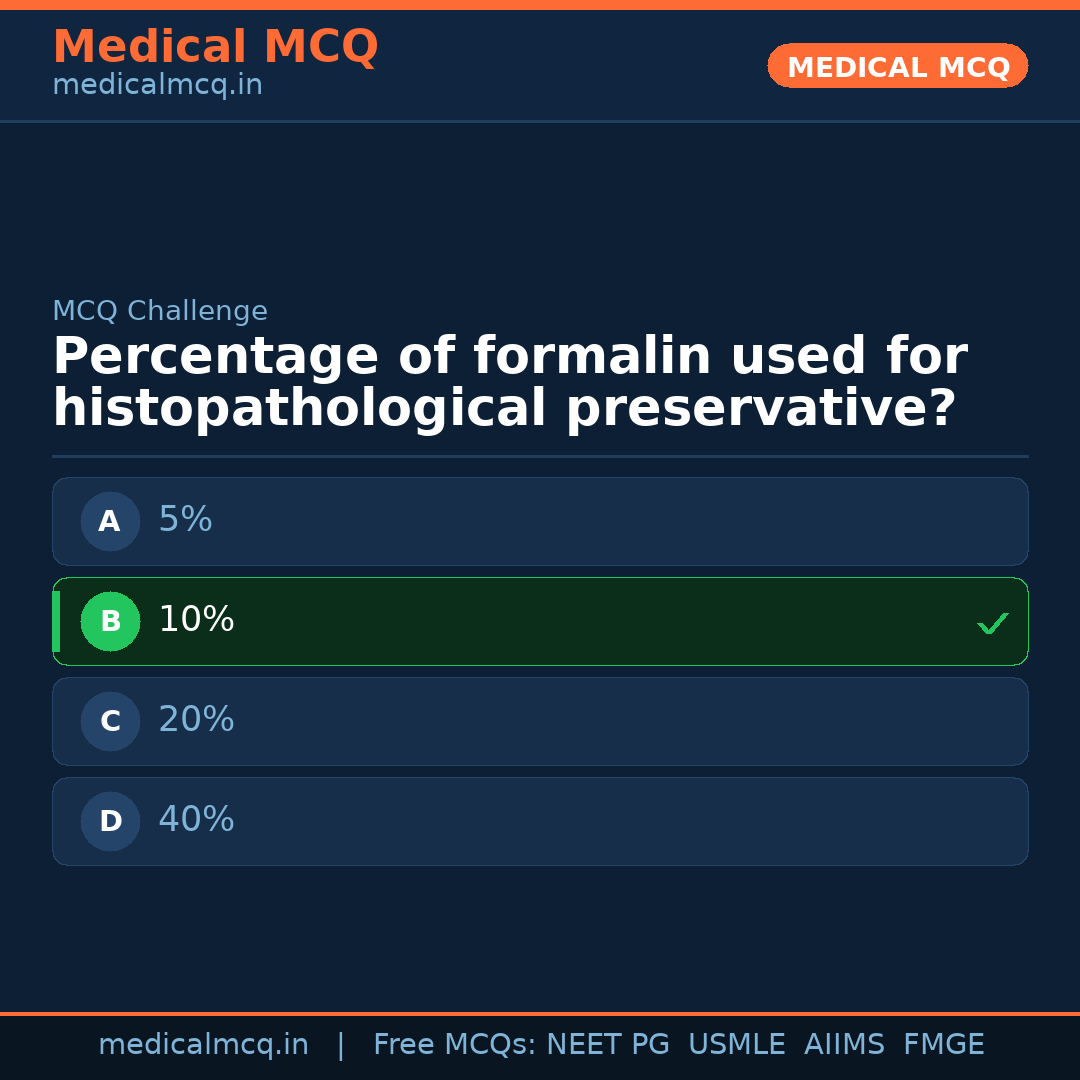Click the formalin percentage question text

(x=510, y=383)
